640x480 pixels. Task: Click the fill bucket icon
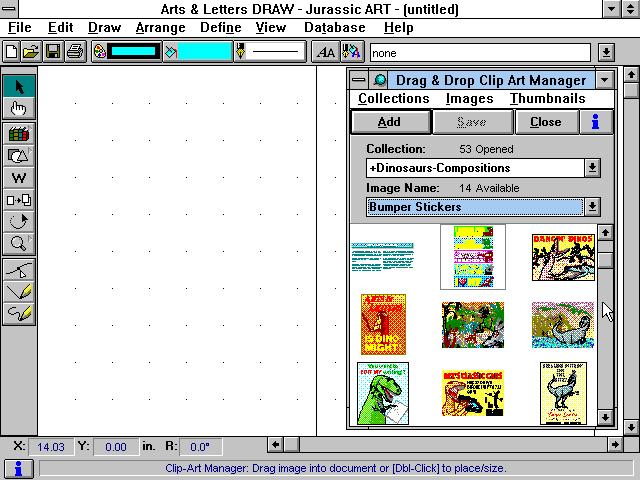(x=171, y=52)
